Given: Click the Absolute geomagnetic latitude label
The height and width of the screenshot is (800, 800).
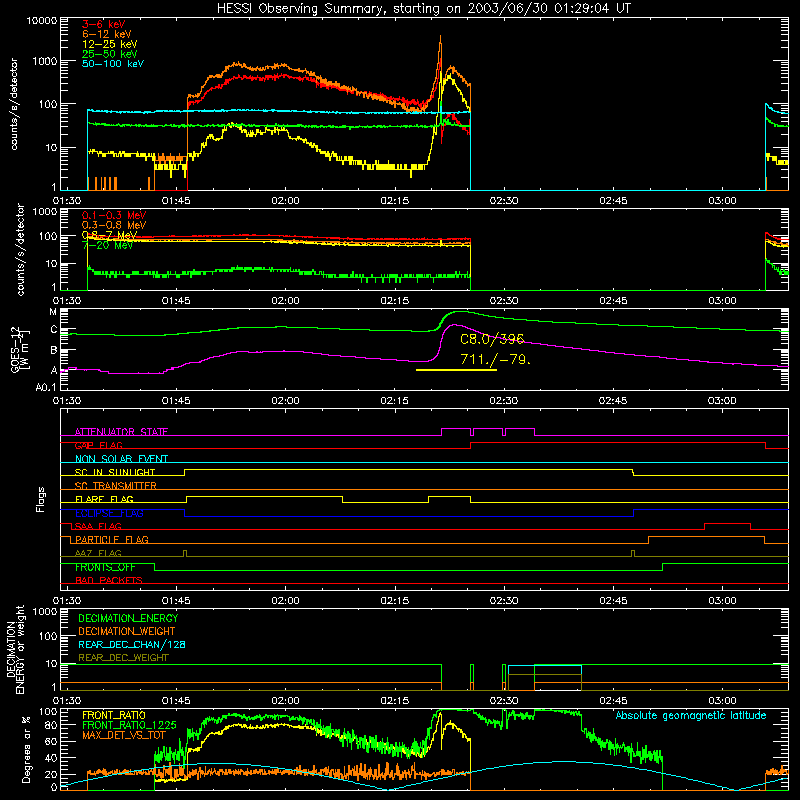Looking at the screenshot, I should click(x=691, y=715).
